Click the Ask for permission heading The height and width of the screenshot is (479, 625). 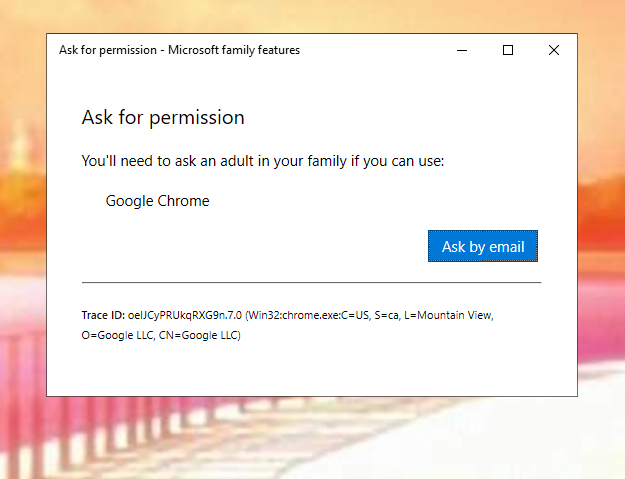click(x=163, y=118)
